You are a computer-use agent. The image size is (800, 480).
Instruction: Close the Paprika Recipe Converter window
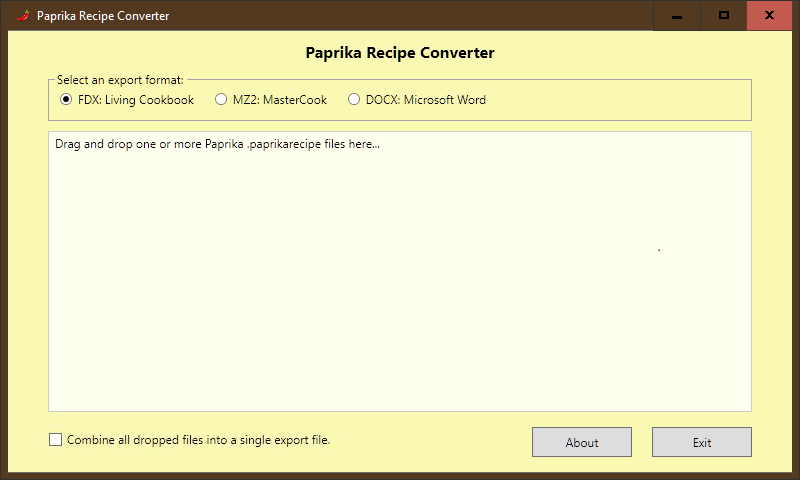tap(769, 15)
